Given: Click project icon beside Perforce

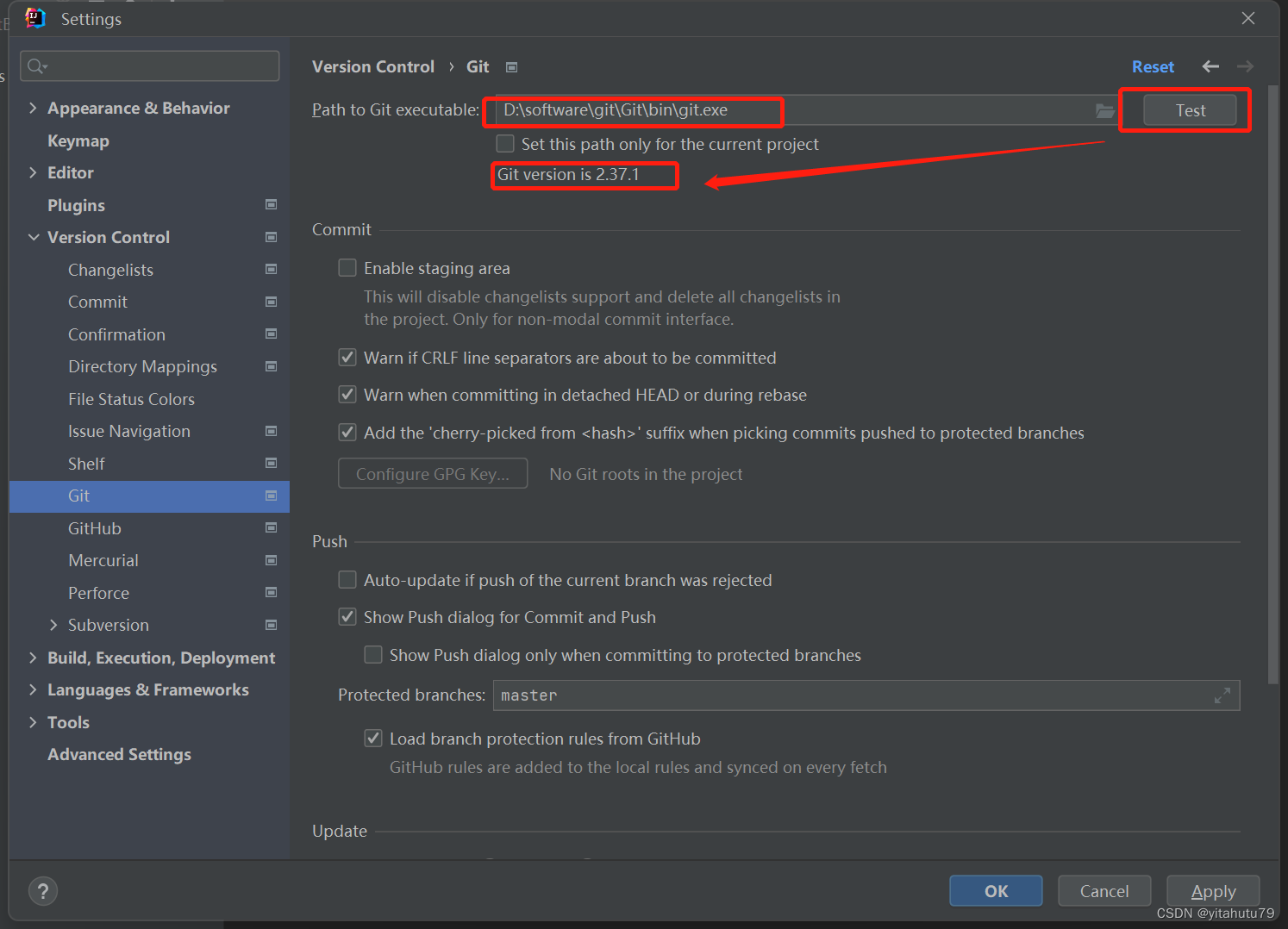Looking at the screenshot, I should point(272,592).
